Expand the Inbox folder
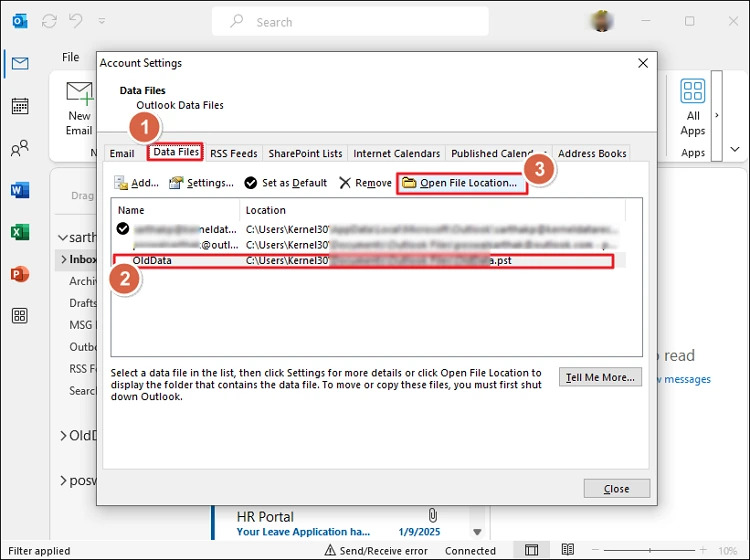The image size is (750, 560). (x=64, y=259)
